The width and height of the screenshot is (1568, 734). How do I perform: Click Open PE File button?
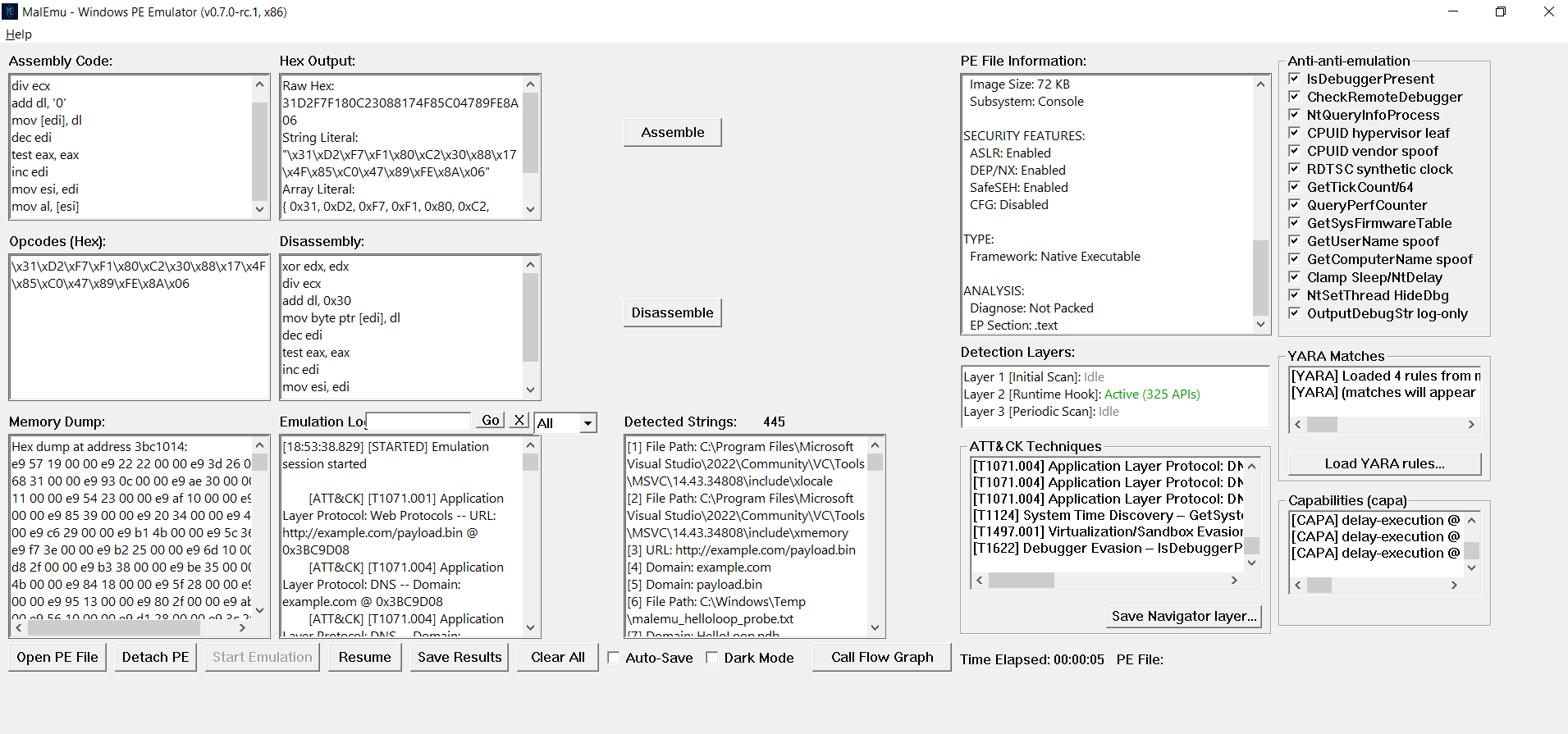[57, 657]
